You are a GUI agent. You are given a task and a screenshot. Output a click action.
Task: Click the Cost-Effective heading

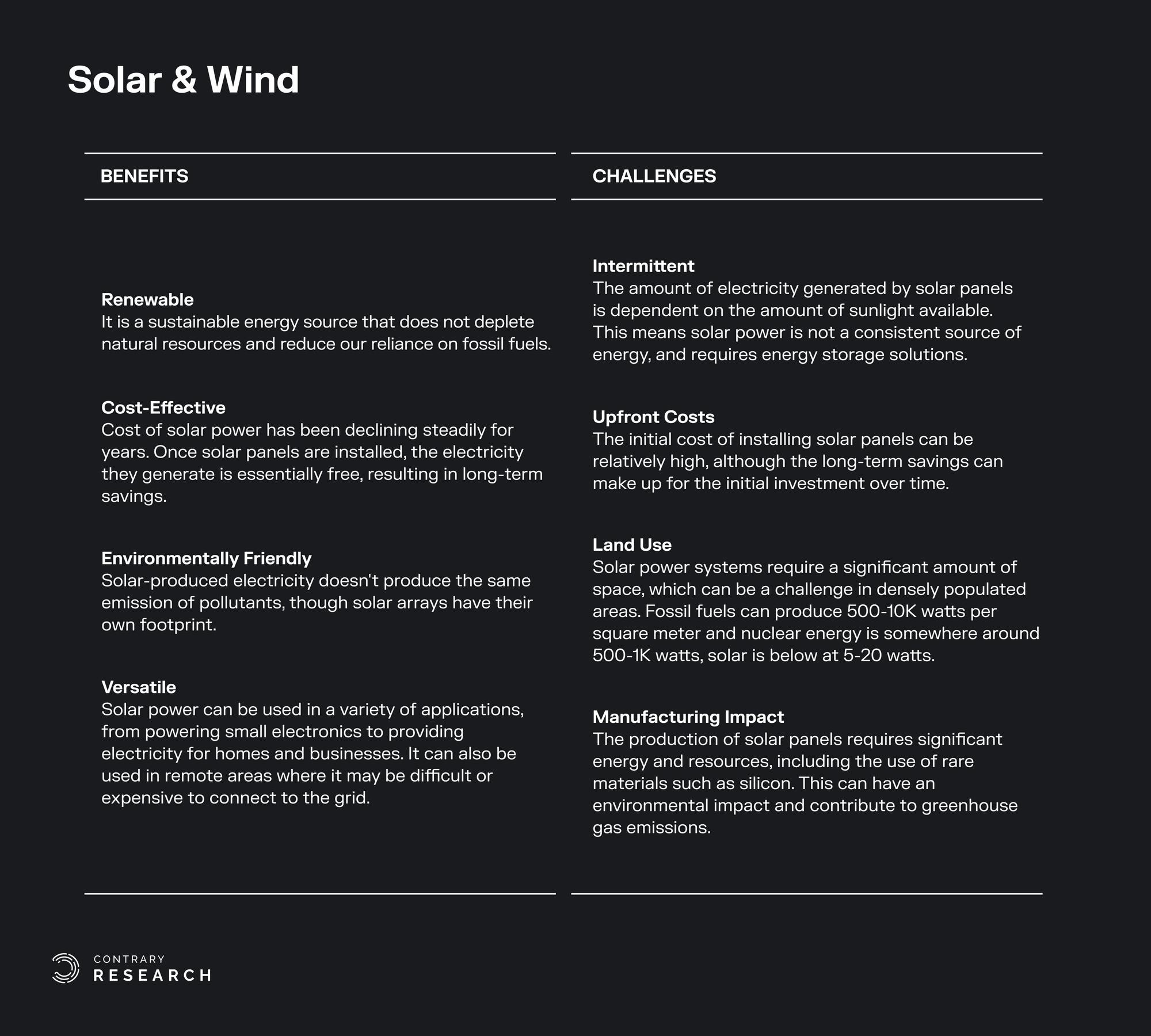click(x=163, y=408)
